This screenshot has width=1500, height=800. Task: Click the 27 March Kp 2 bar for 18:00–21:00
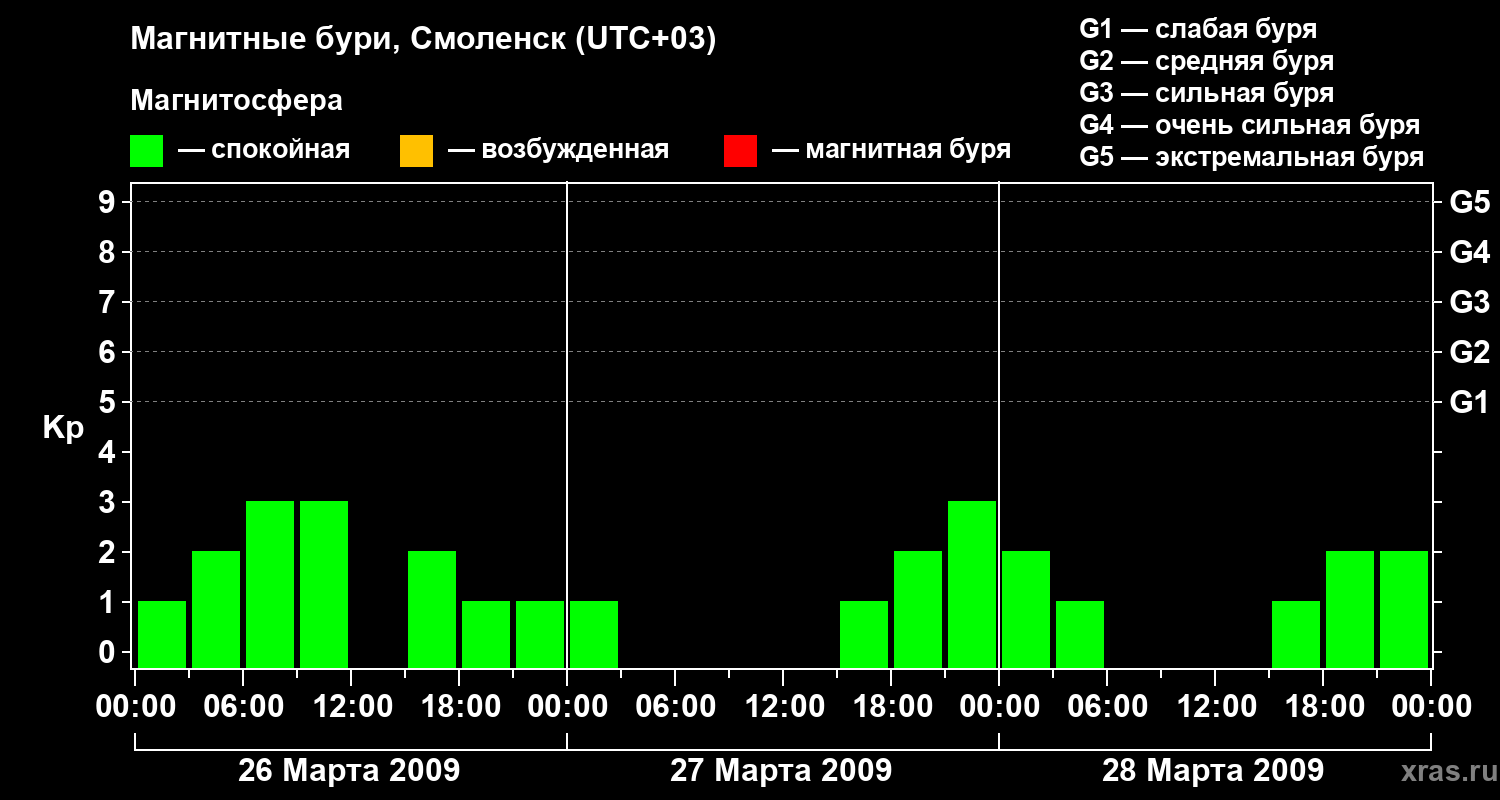[918, 609]
